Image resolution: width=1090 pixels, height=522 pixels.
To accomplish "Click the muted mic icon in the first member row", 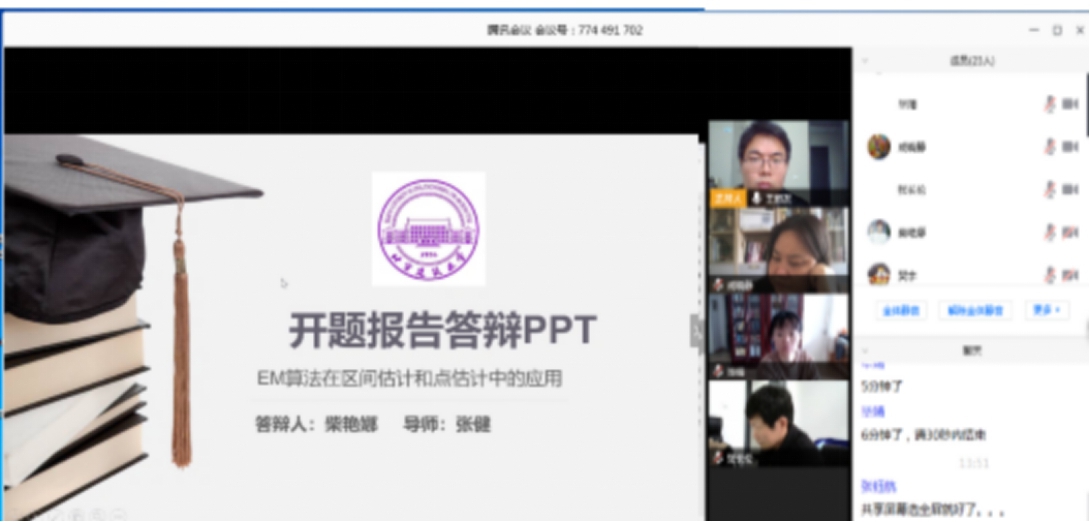I will pyautogui.click(x=1050, y=104).
